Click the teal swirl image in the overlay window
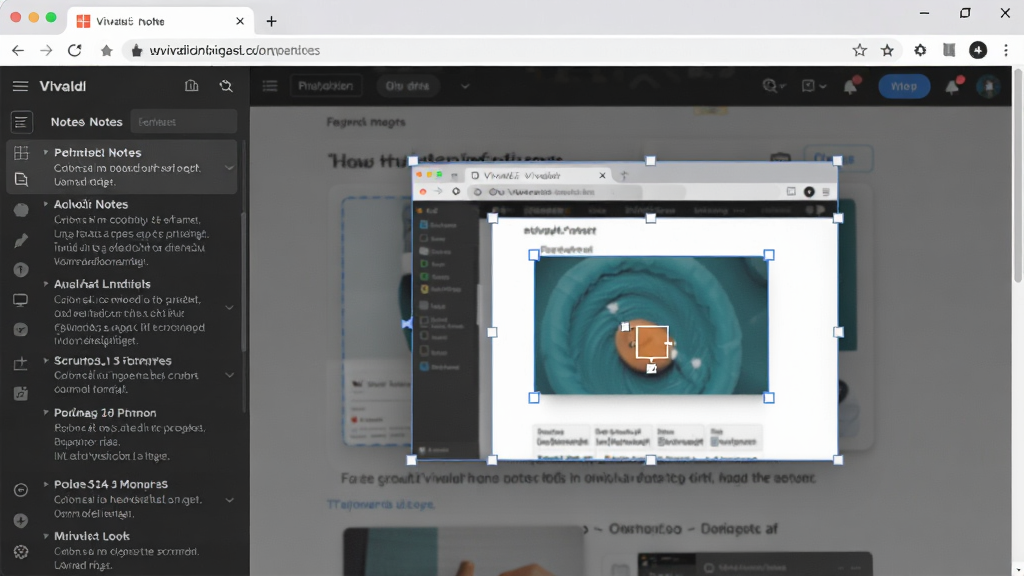 651,325
